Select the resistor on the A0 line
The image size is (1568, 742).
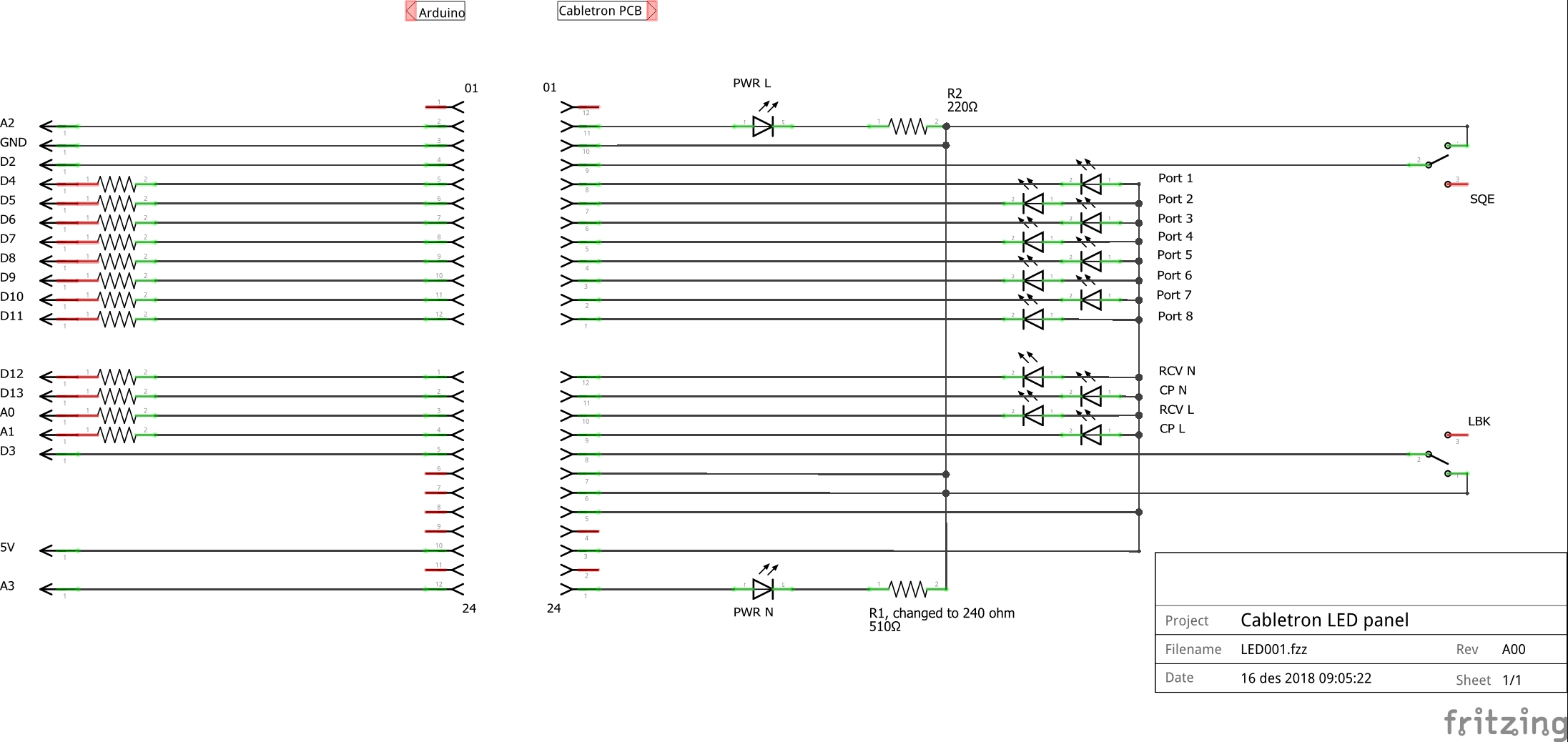click(x=117, y=415)
